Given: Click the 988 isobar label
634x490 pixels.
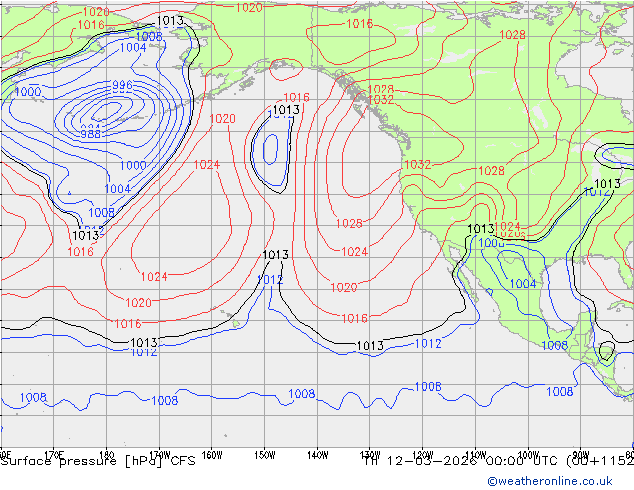Looking at the screenshot, I should (x=90, y=134).
